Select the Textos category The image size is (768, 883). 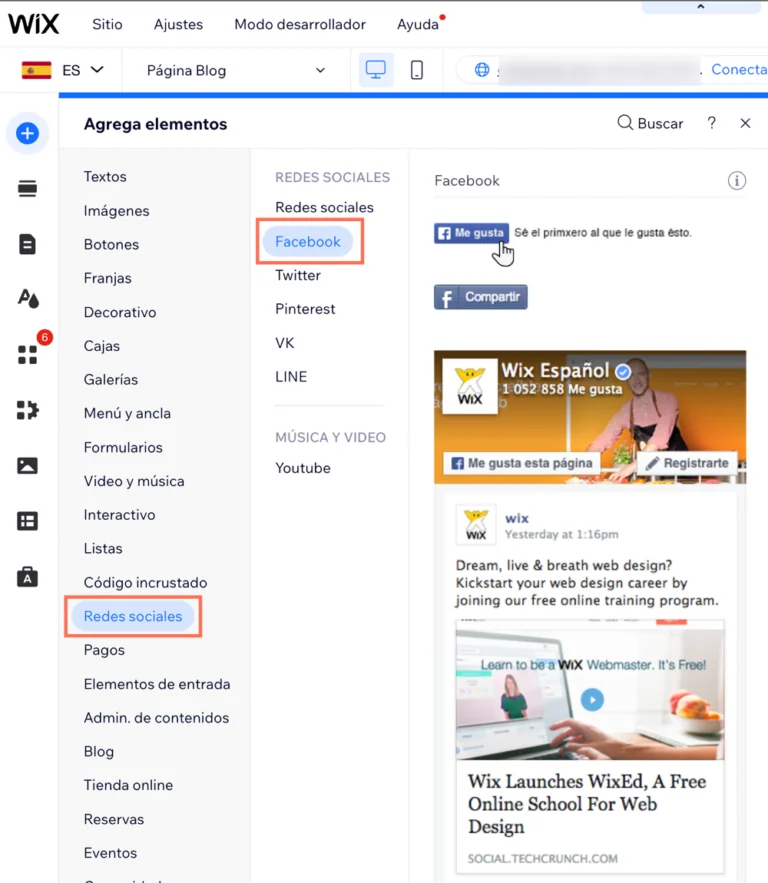(x=105, y=176)
